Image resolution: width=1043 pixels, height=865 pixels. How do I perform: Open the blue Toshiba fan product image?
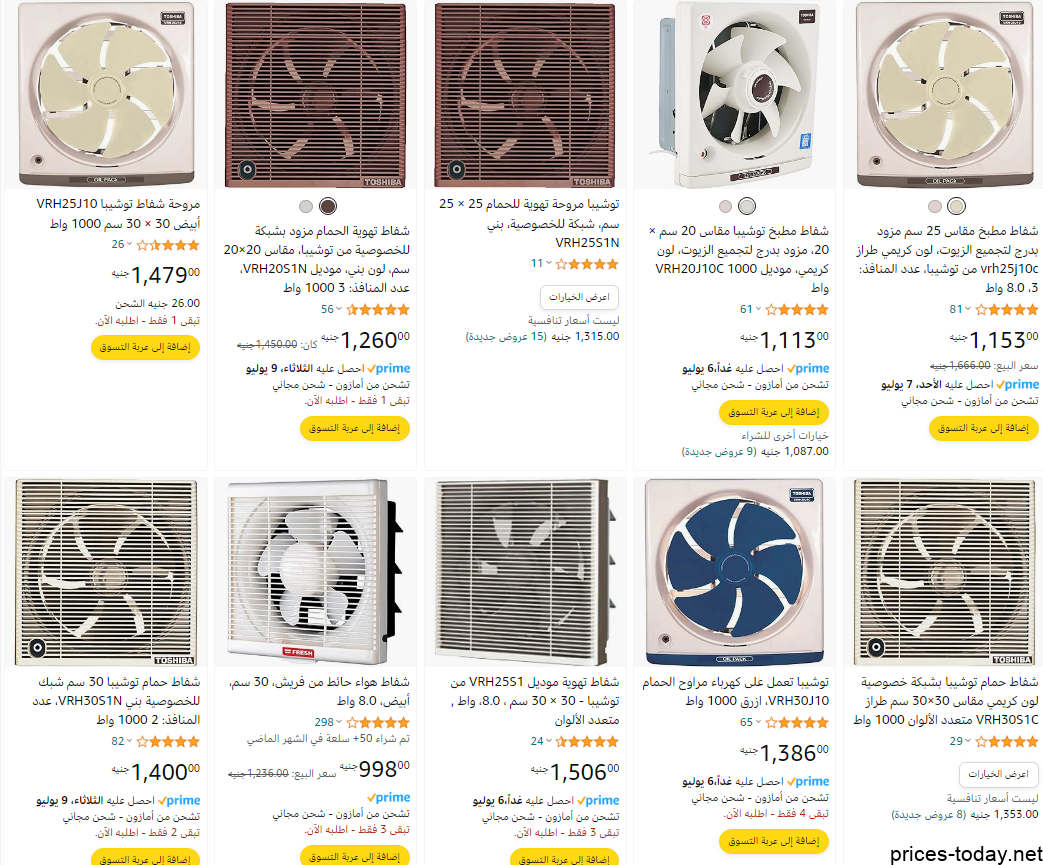coord(735,572)
